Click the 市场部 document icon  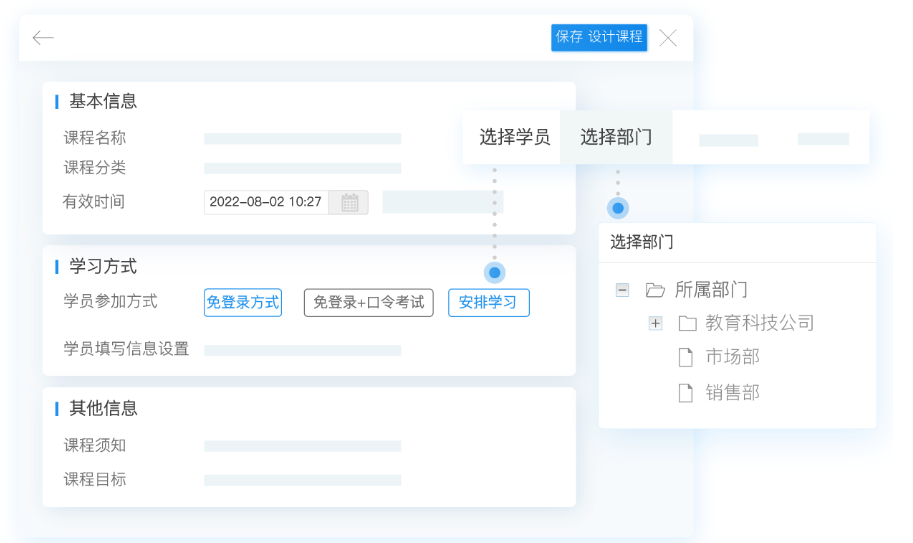click(x=686, y=357)
